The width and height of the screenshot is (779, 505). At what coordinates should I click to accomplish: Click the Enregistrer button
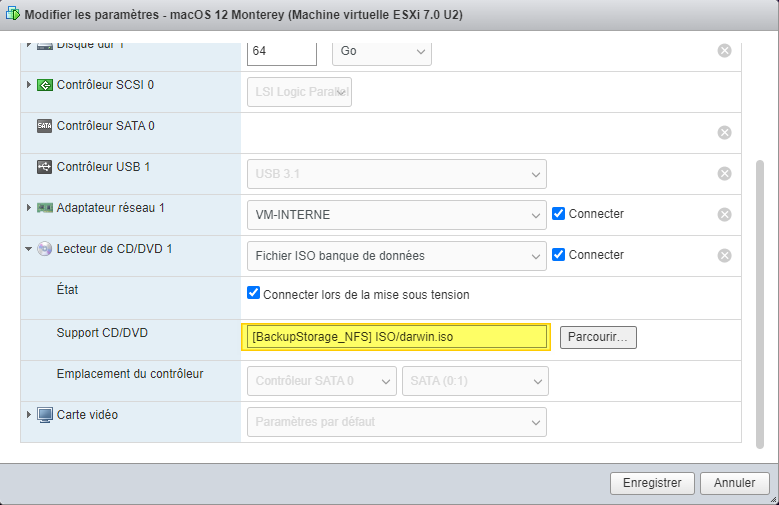point(652,483)
